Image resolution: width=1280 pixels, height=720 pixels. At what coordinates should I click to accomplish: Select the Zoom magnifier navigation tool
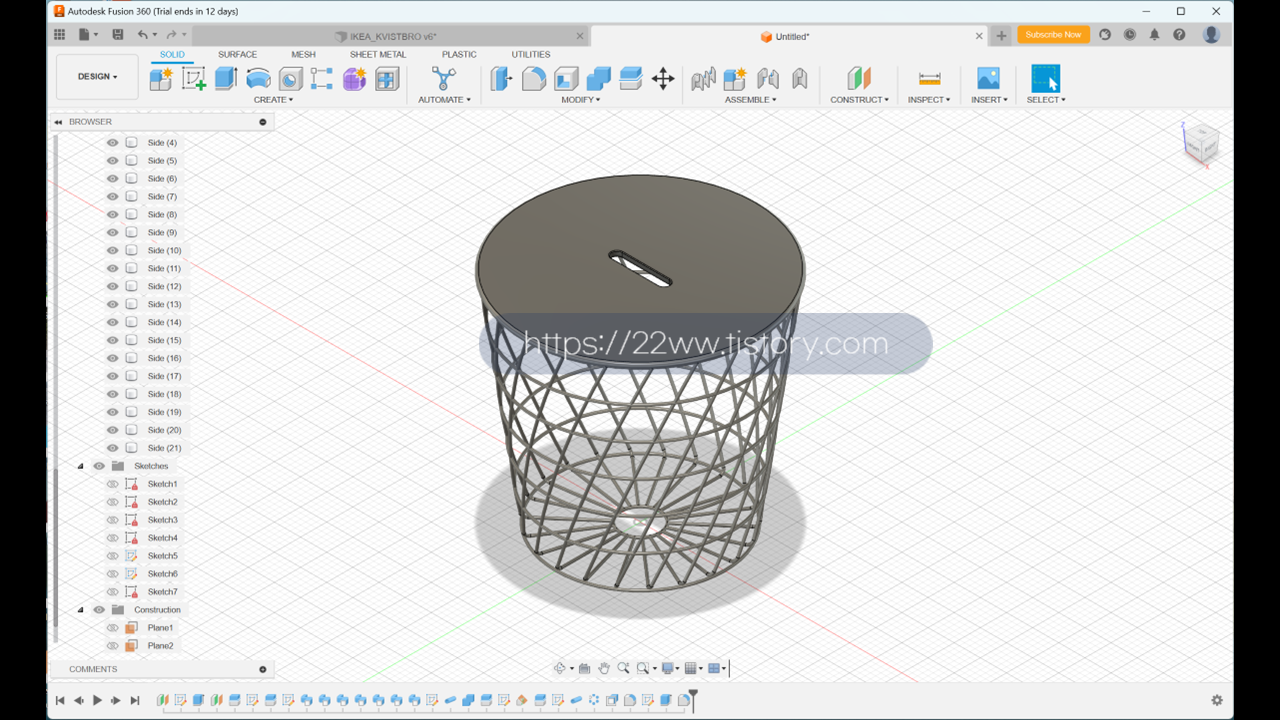(x=623, y=668)
